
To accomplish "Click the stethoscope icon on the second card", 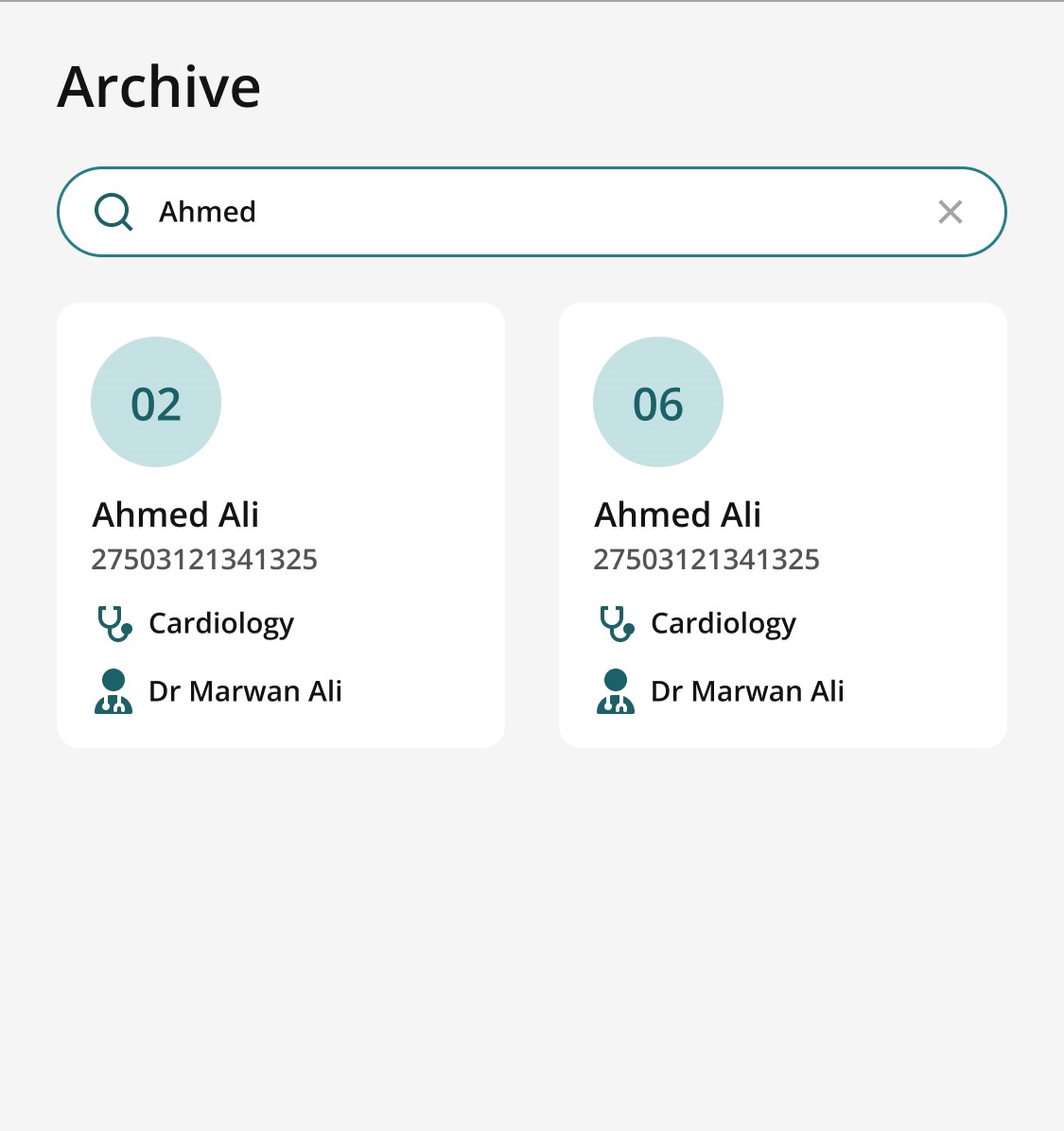I will 616,623.
